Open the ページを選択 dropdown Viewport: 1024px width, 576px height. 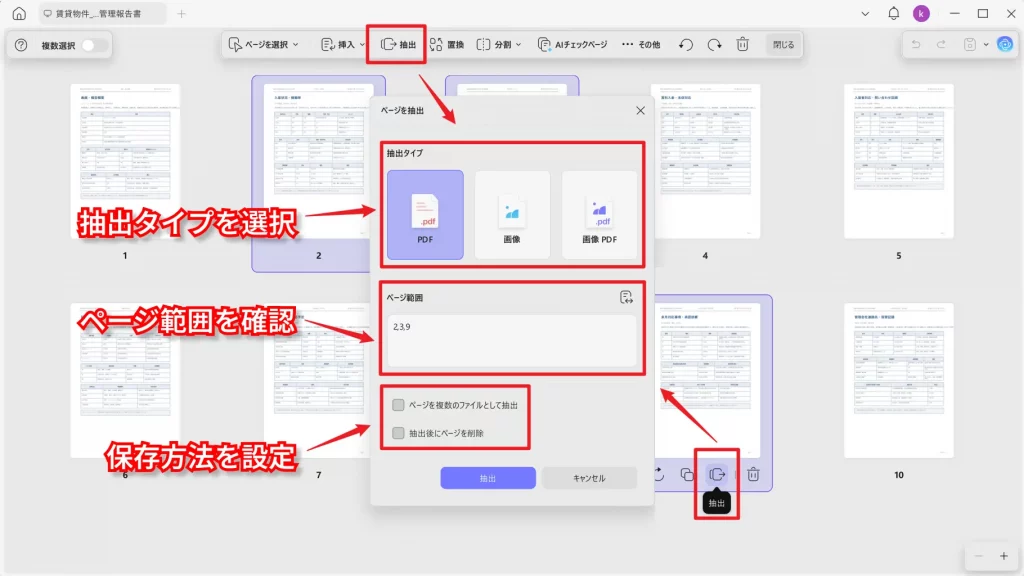coord(264,44)
